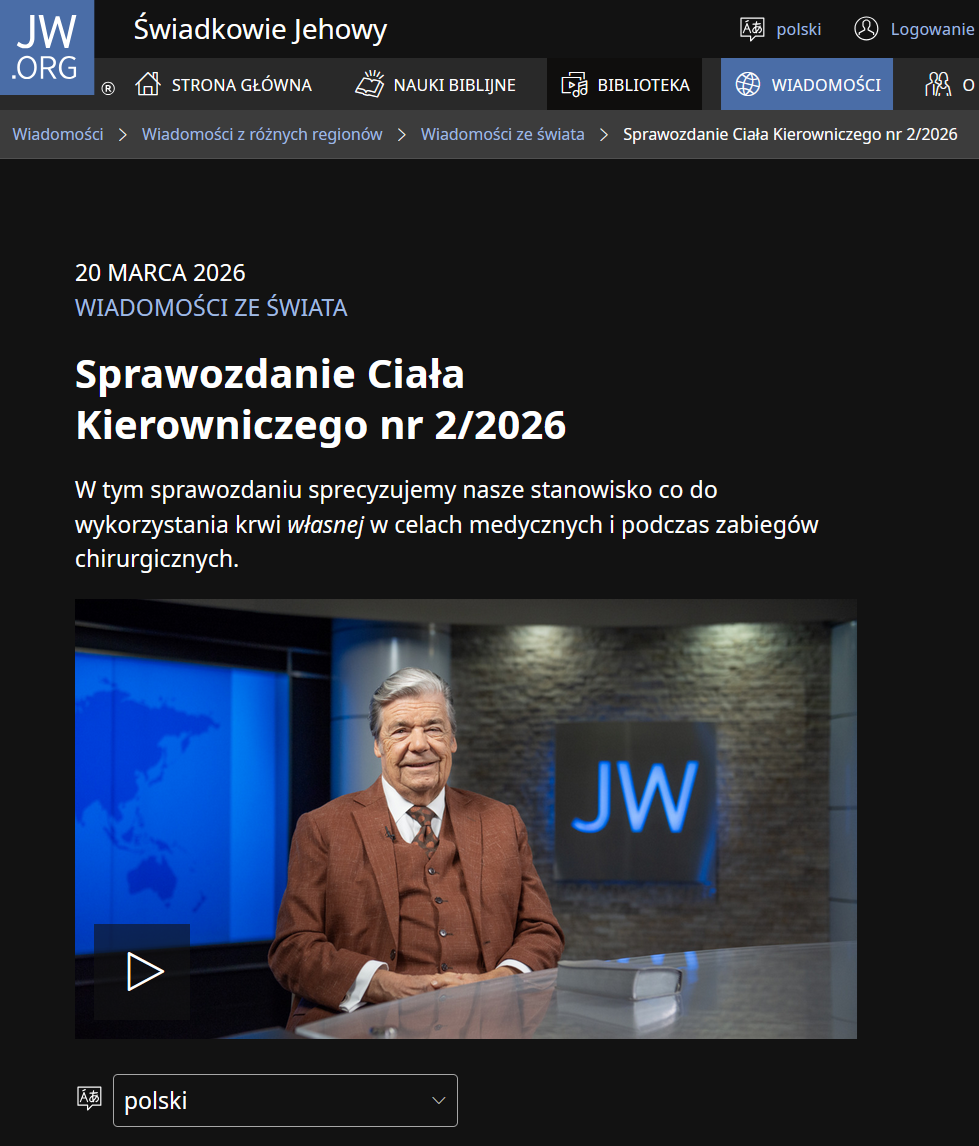This screenshot has width=979, height=1146.
Task: Select the Wiadomości navigation tab
Action: pyautogui.click(x=807, y=85)
